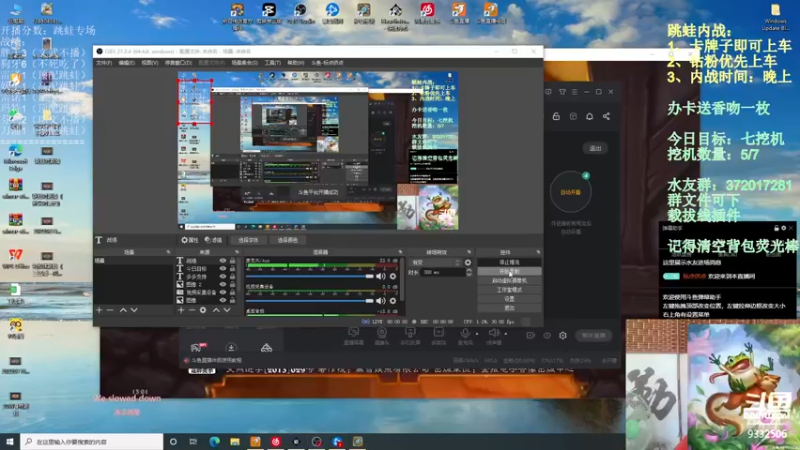800x450 pixels.
Task: Click the speaker icon in Douyu bottom toolbar
Action: 493,333
